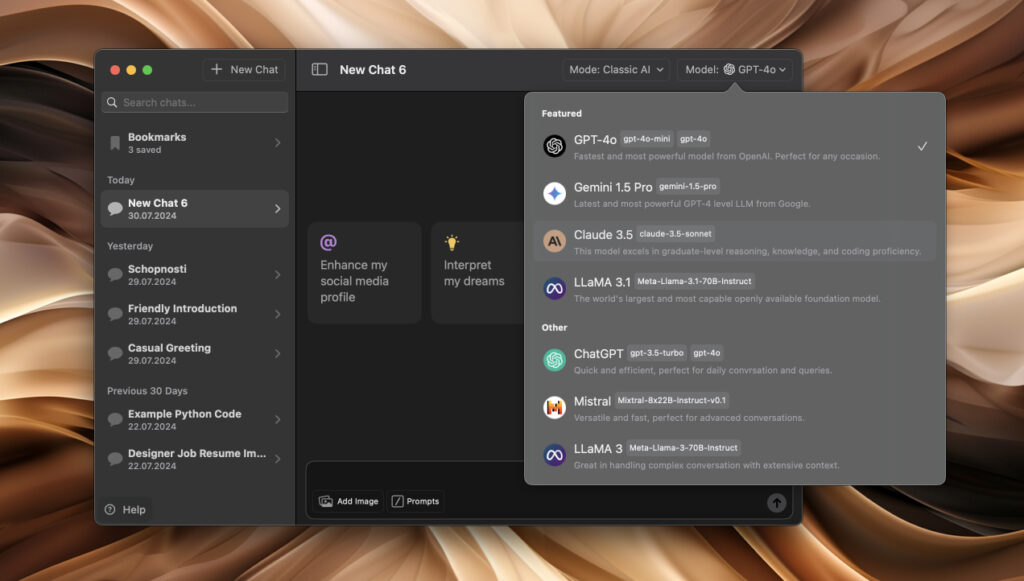Viewport: 1024px width, 581px height.
Task: Click the OpenAI icon in the Model selector
Action: [729, 69]
